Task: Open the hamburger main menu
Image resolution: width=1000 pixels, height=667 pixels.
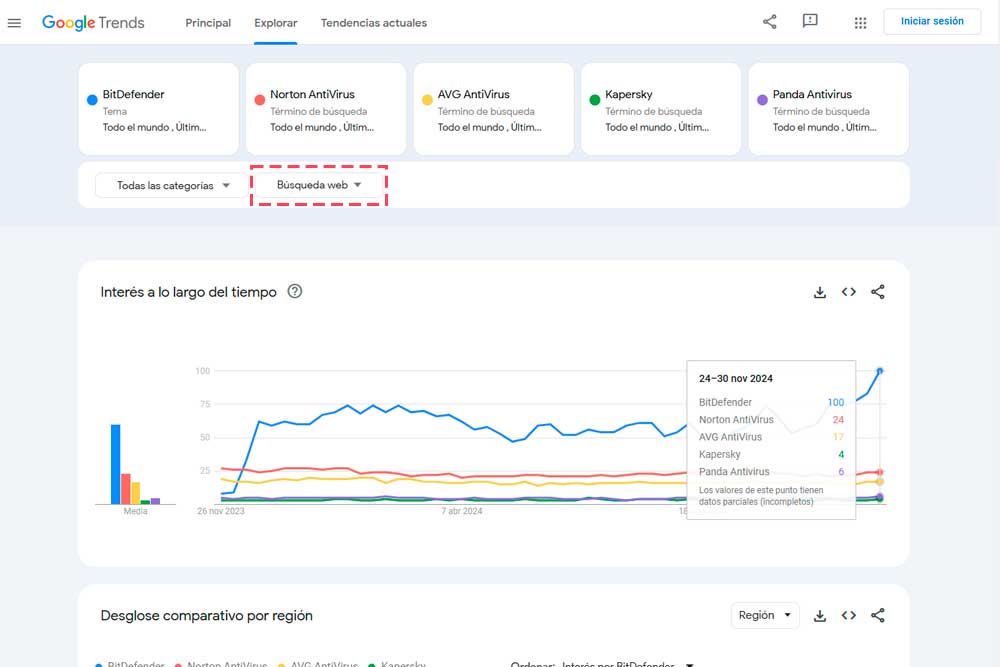Action: point(14,23)
